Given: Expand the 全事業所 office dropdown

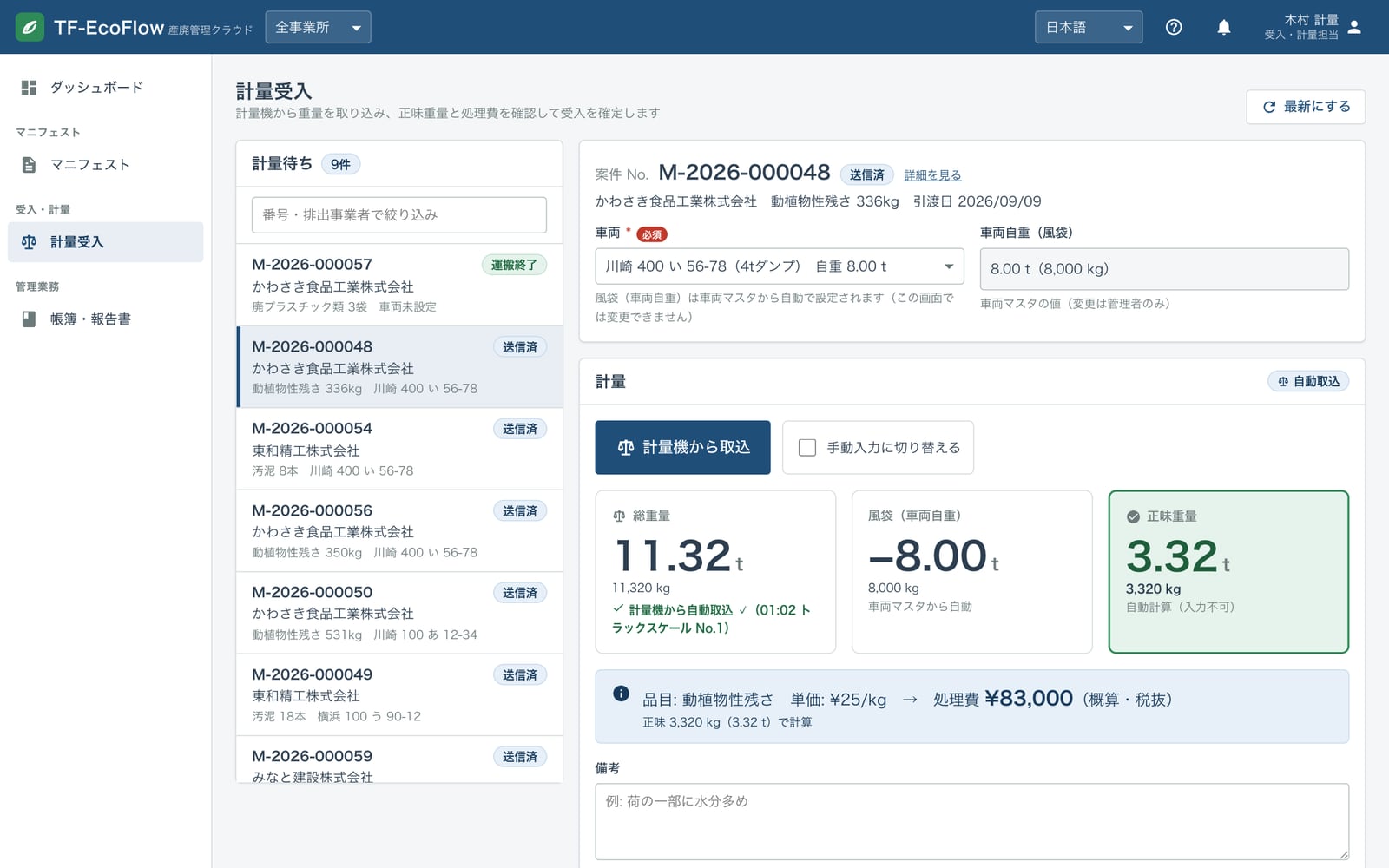Looking at the screenshot, I should click(318, 27).
